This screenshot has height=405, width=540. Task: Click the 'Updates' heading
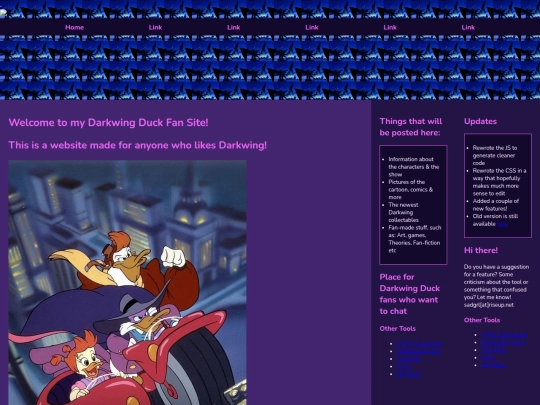coord(480,121)
